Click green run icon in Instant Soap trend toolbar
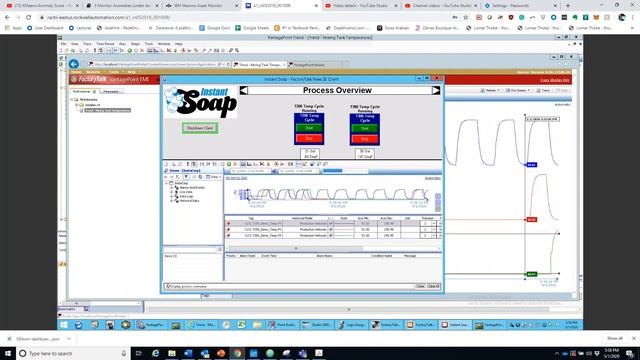This screenshot has height=360, width=640. tap(229, 164)
